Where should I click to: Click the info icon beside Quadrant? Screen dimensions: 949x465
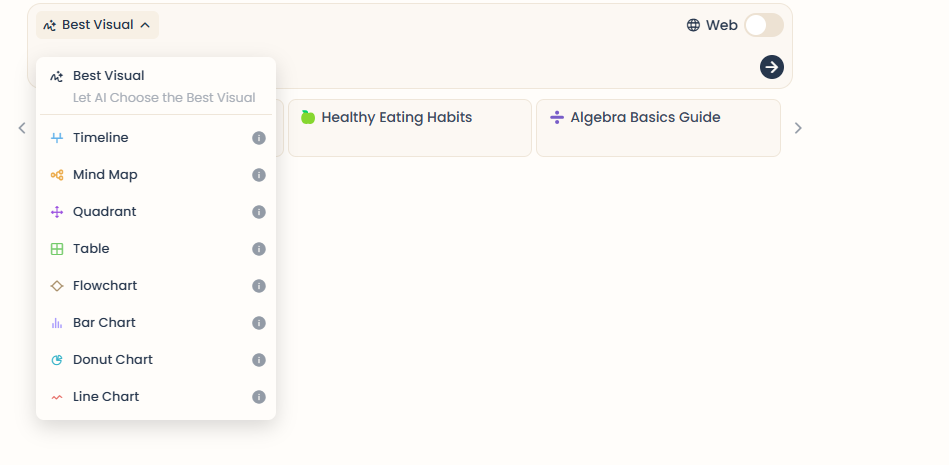point(258,212)
